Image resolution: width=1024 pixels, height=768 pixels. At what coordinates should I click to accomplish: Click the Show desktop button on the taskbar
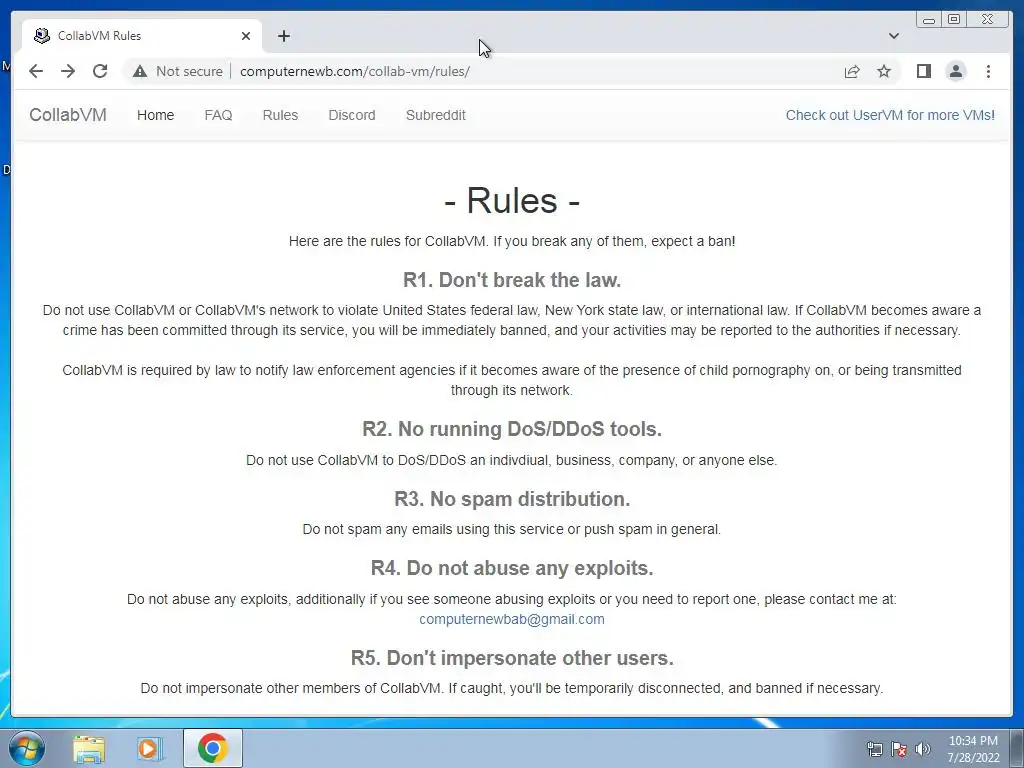tap(1017, 748)
